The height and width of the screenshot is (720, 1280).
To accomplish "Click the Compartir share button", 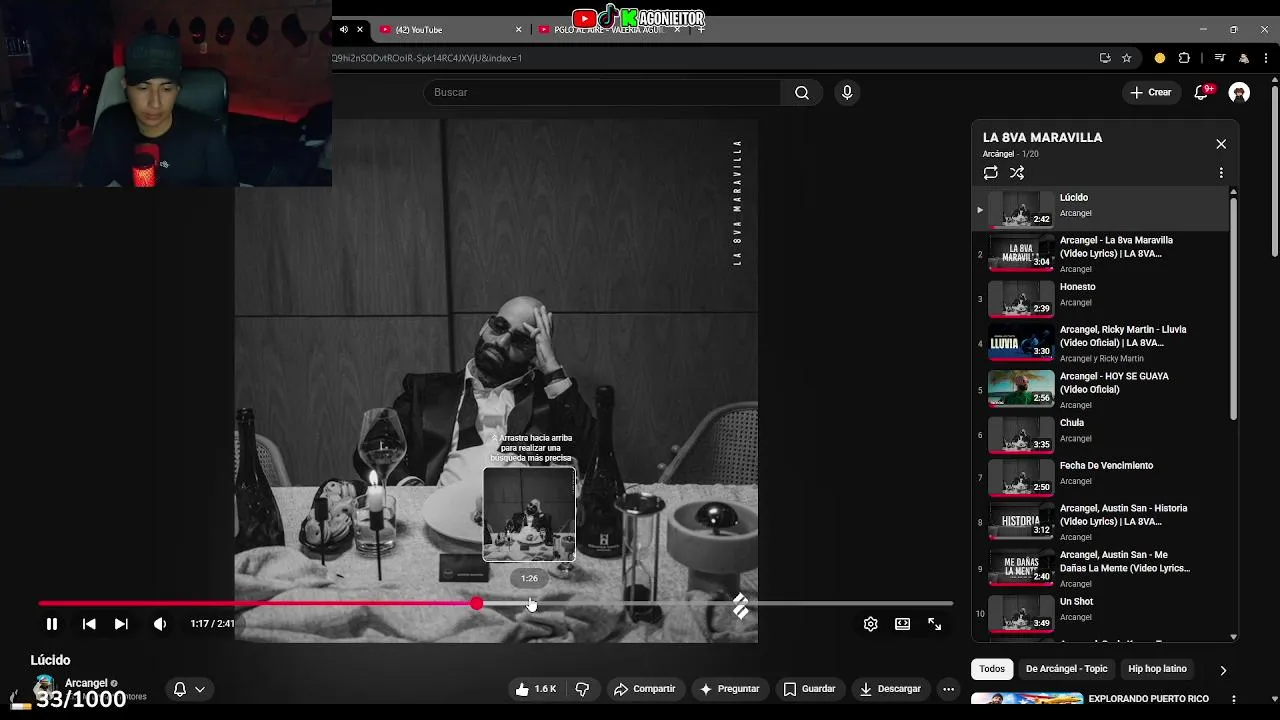I will click(x=644, y=689).
